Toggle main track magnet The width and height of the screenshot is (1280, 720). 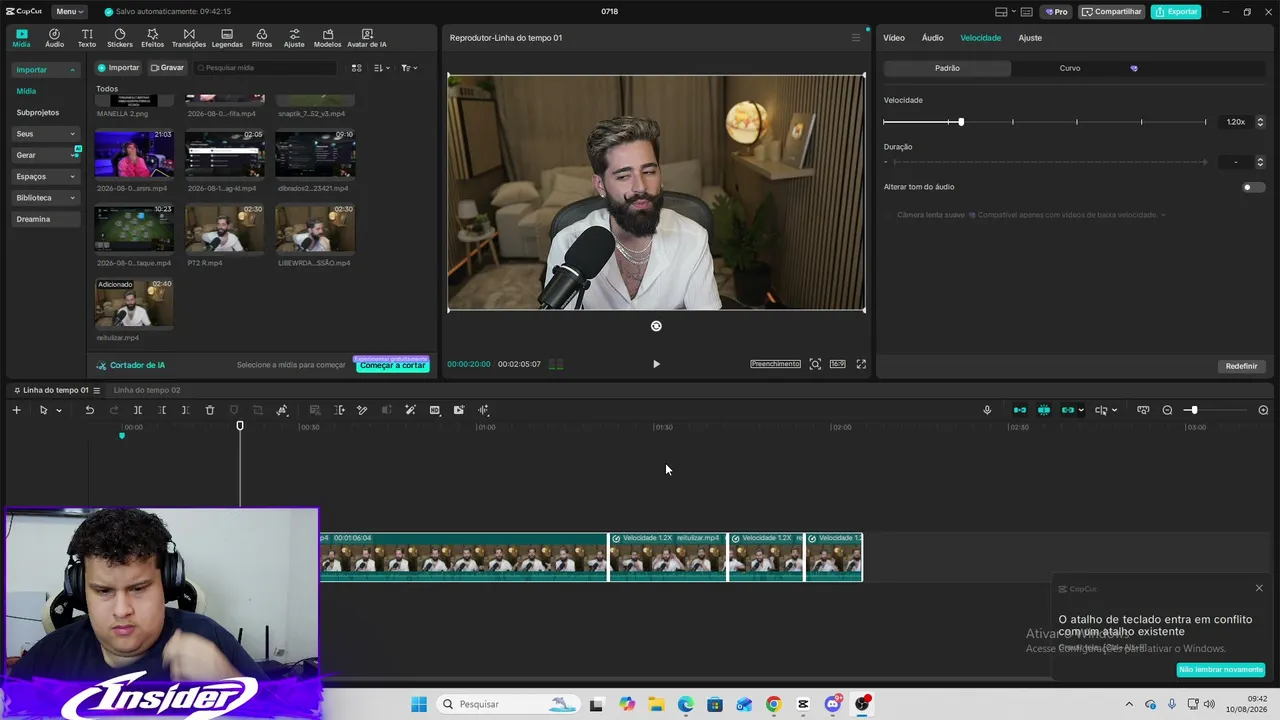click(1019, 410)
